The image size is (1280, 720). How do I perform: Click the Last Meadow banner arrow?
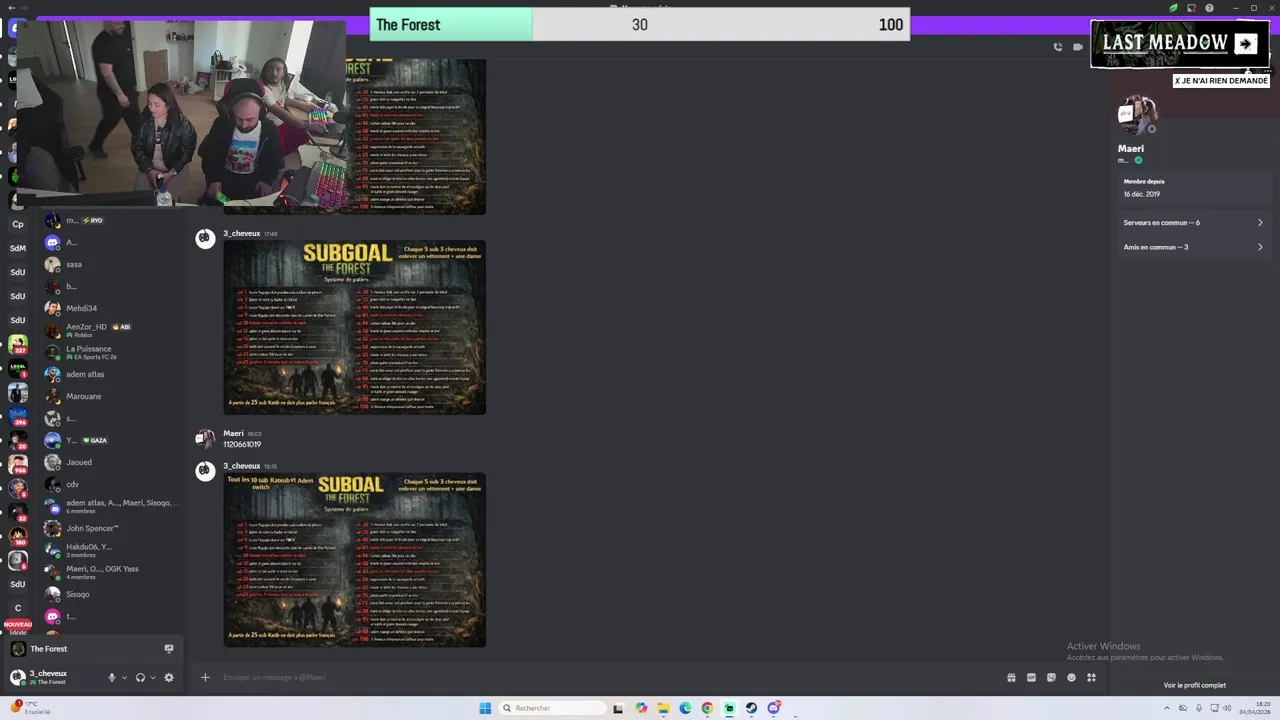[1245, 43]
